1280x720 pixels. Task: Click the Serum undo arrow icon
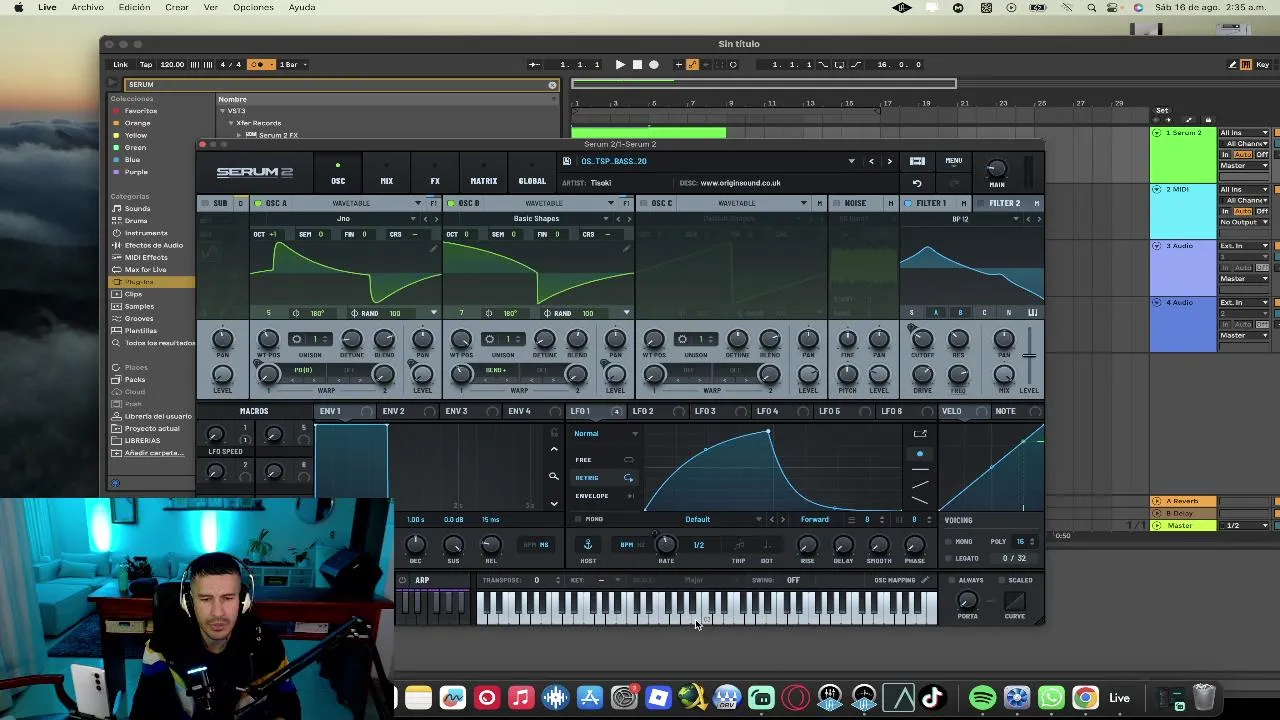click(x=917, y=183)
